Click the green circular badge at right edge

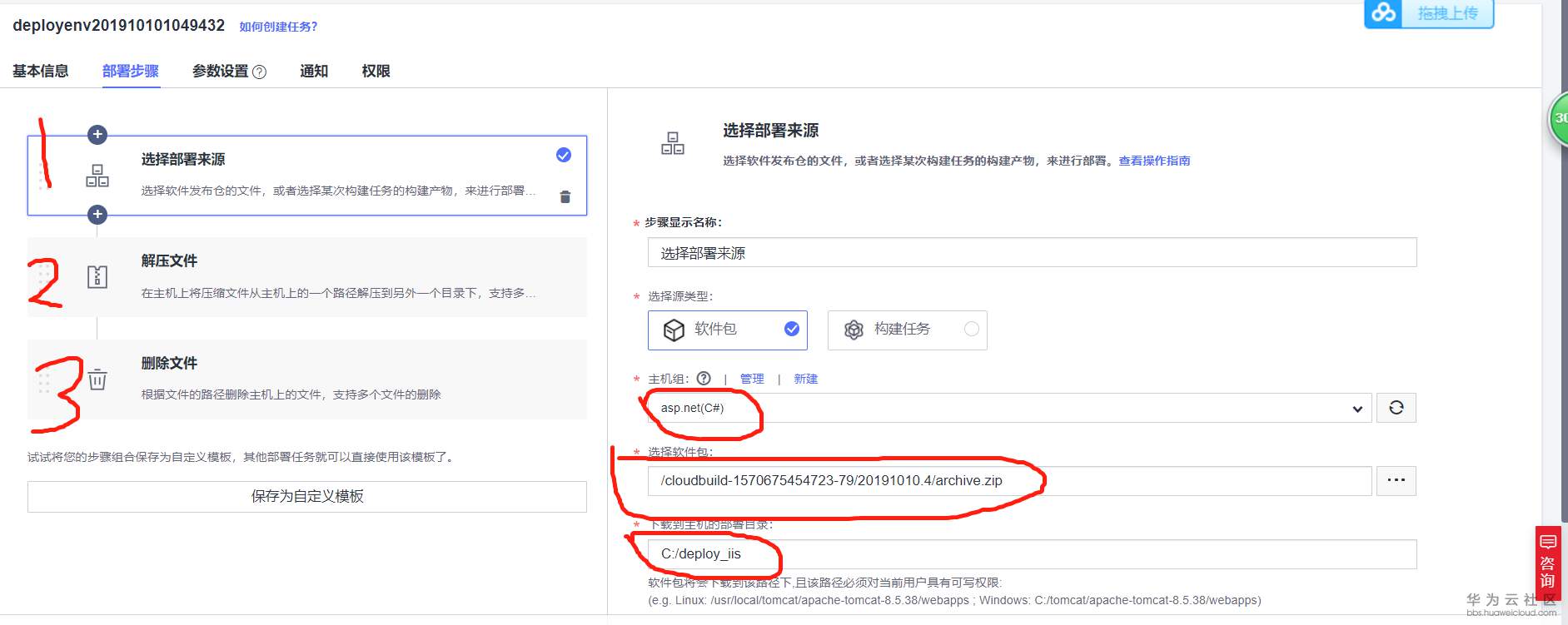point(1557,119)
